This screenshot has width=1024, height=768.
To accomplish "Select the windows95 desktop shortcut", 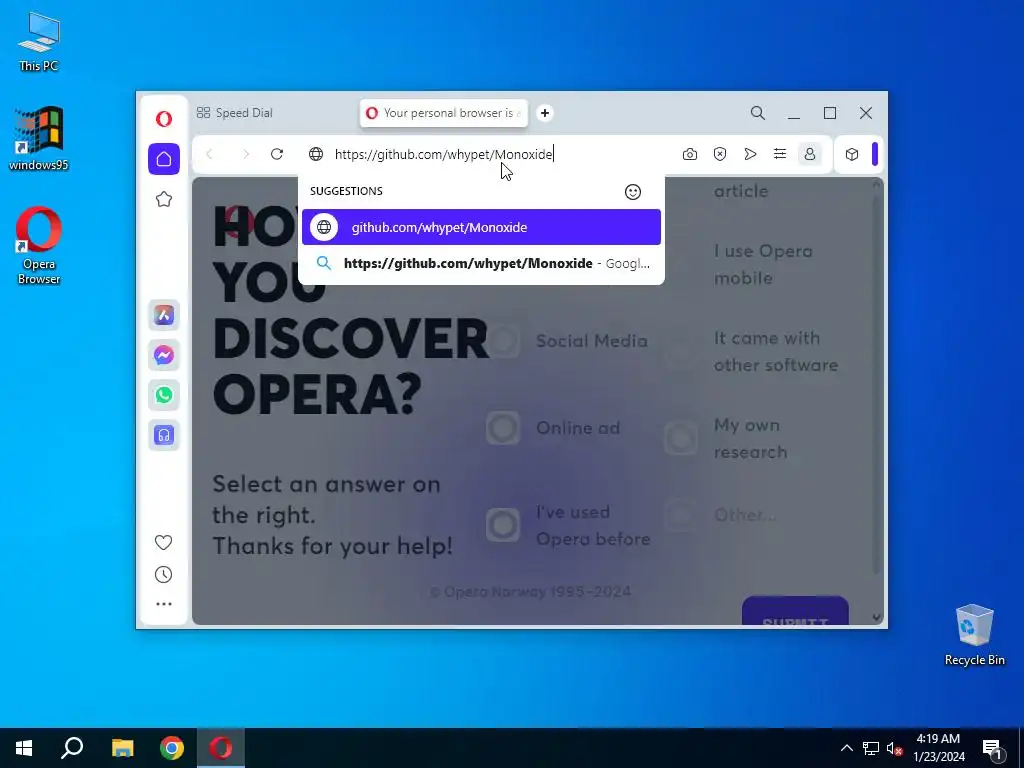I will [x=39, y=138].
